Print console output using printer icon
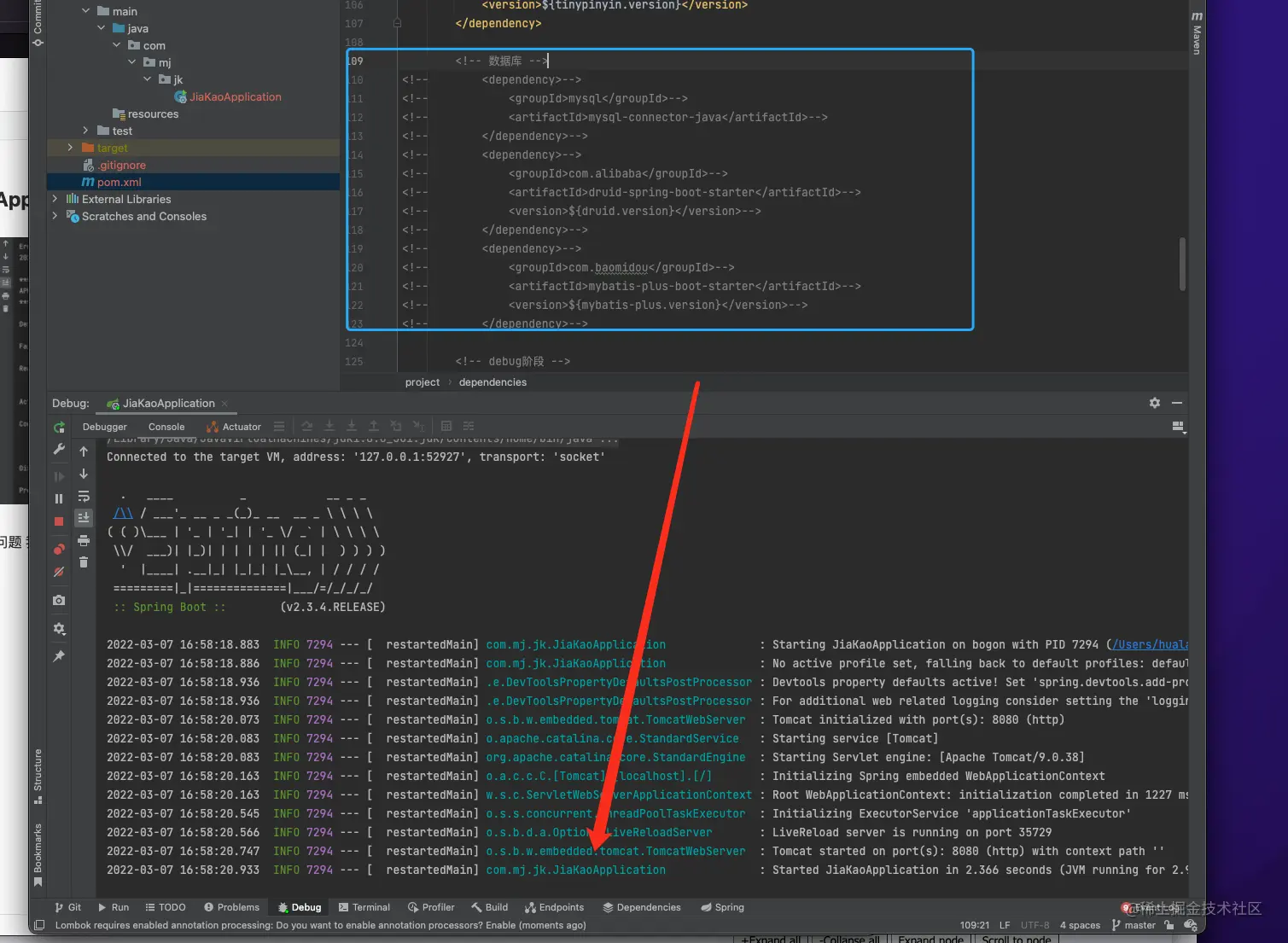Viewport: 1288px width, 943px height. pos(84,540)
